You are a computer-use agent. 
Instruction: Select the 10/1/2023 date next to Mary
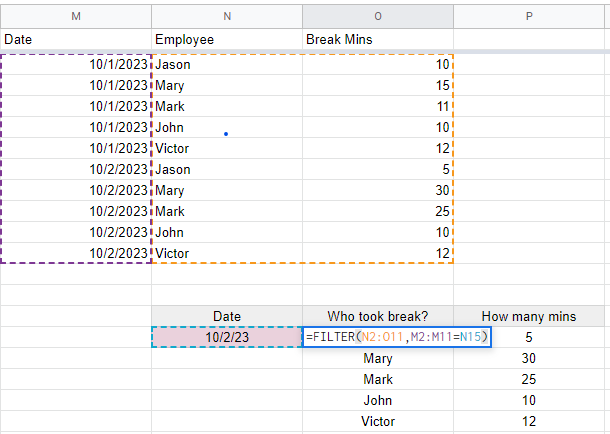76,85
